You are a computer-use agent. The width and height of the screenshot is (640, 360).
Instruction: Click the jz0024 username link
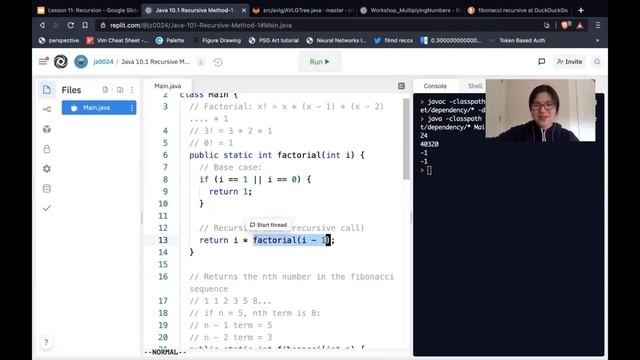click(x=103, y=62)
